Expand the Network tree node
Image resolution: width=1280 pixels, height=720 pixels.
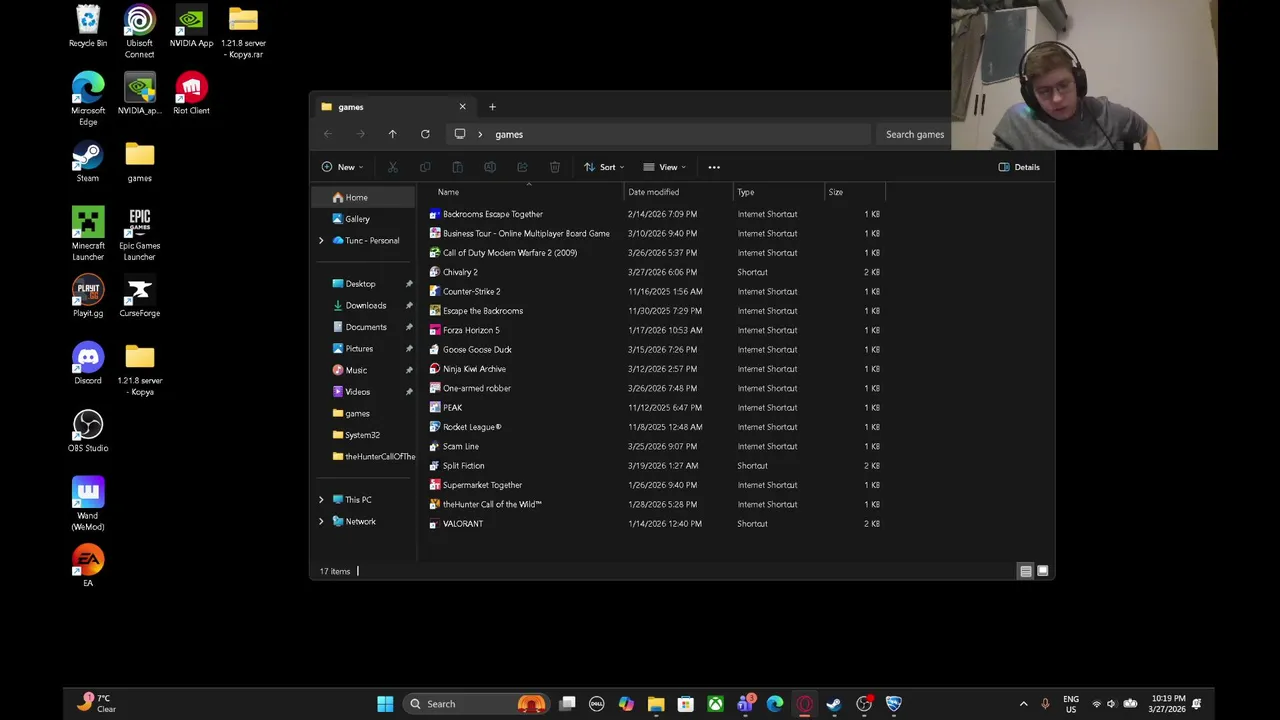pyautogui.click(x=321, y=522)
